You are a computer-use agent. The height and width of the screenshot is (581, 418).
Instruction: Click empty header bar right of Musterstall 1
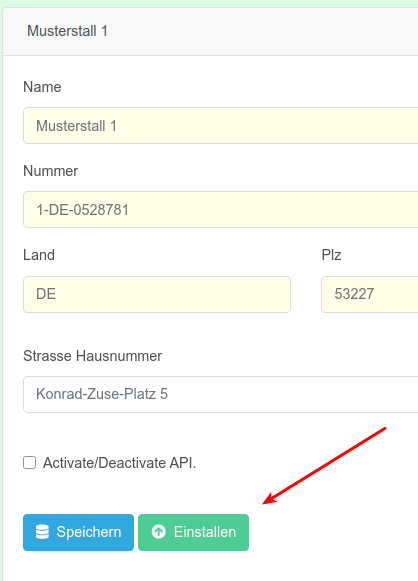coord(259,31)
